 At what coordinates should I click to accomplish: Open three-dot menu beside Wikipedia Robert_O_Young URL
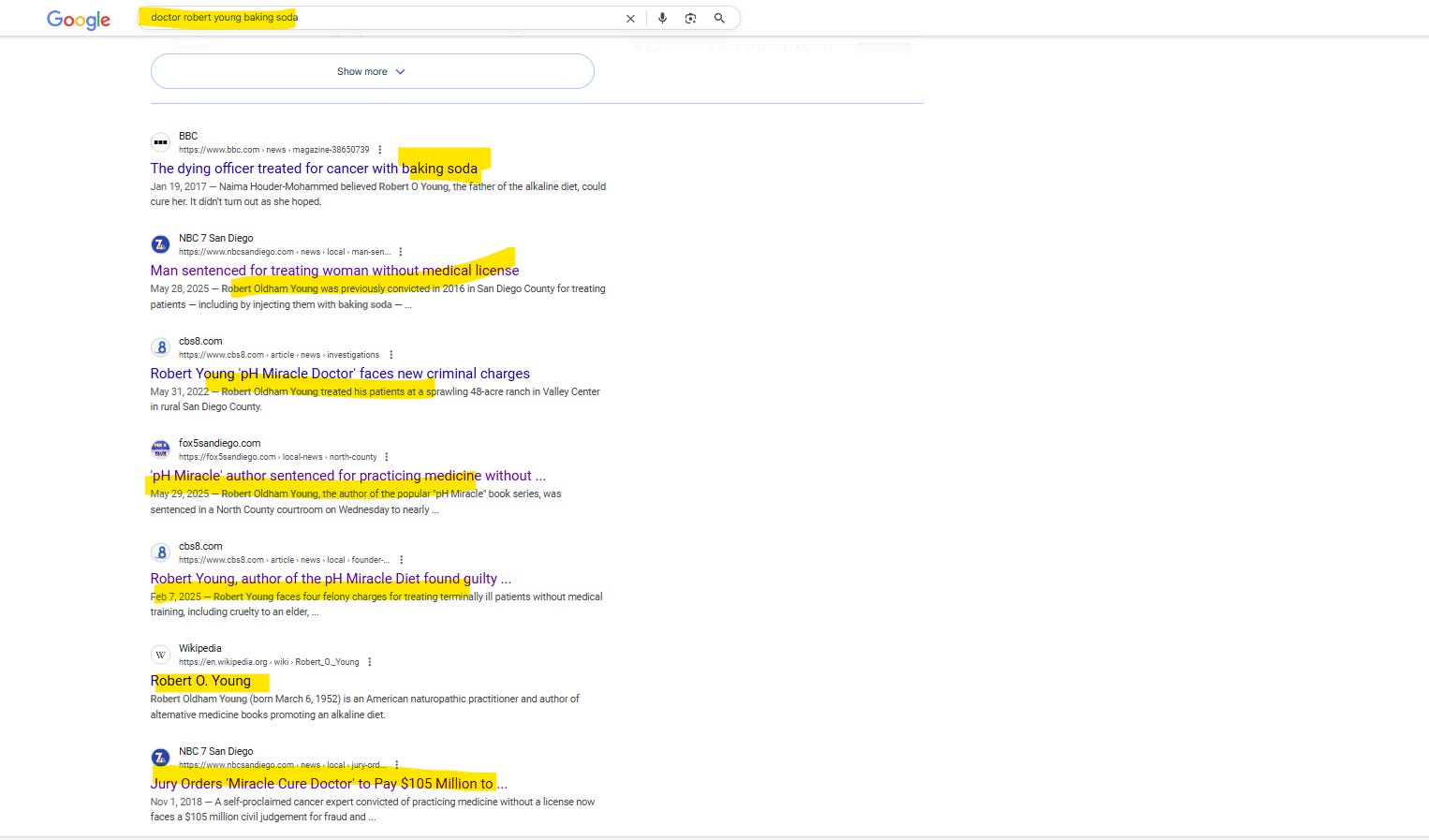[x=369, y=662]
